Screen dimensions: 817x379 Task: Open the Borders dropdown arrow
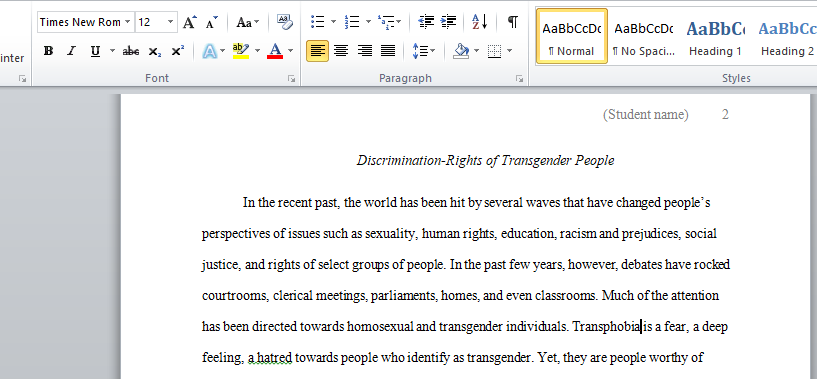[x=510, y=51]
